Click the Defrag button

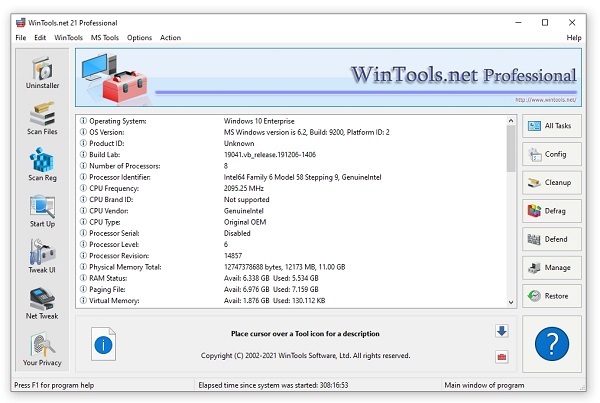pos(551,211)
